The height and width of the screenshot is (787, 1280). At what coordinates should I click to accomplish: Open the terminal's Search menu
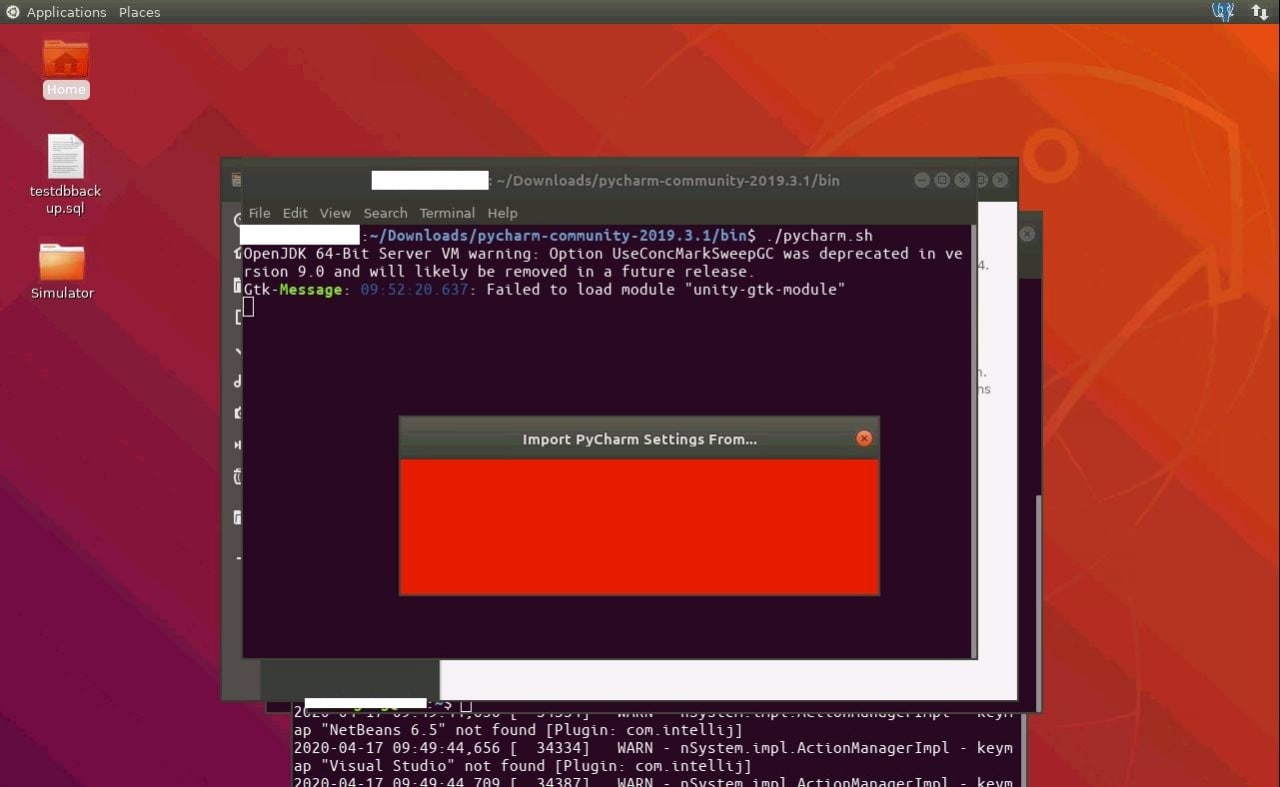pos(385,213)
